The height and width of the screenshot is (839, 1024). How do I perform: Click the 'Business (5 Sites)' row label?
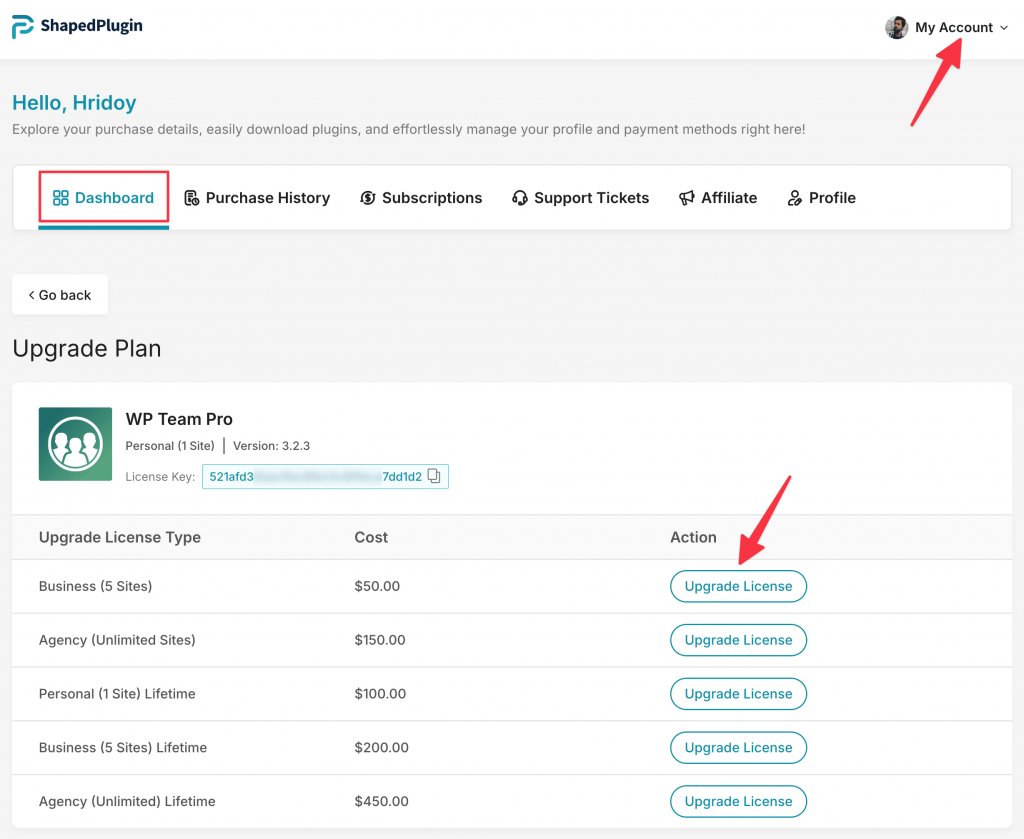pos(95,586)
